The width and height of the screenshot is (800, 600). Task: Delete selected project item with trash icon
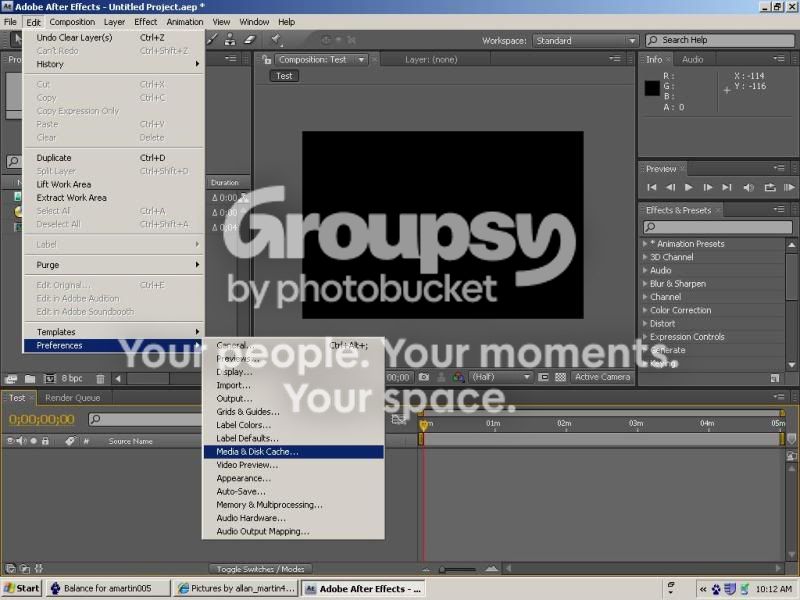click(x=101, y=379)
